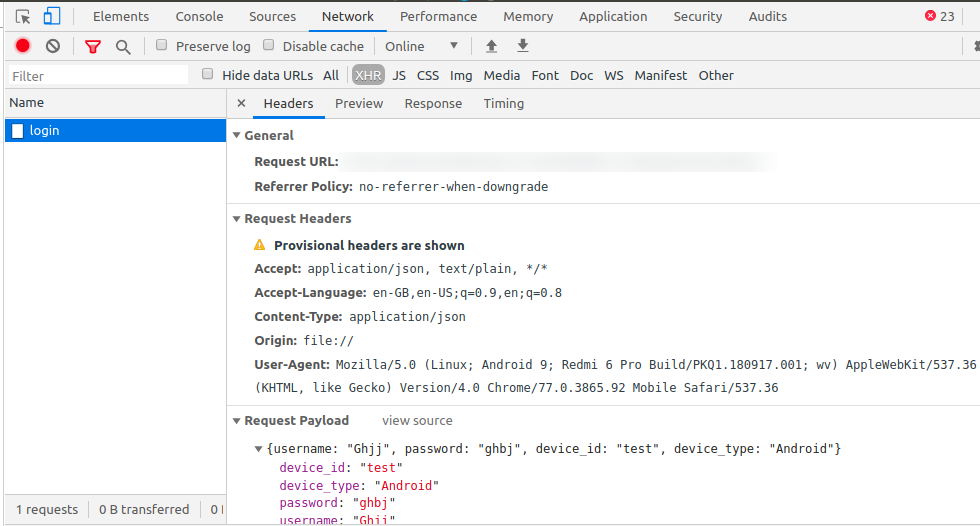Open the Security panel
The width and height of the screenshot is (980, 526).
click(x=698, y=16)
